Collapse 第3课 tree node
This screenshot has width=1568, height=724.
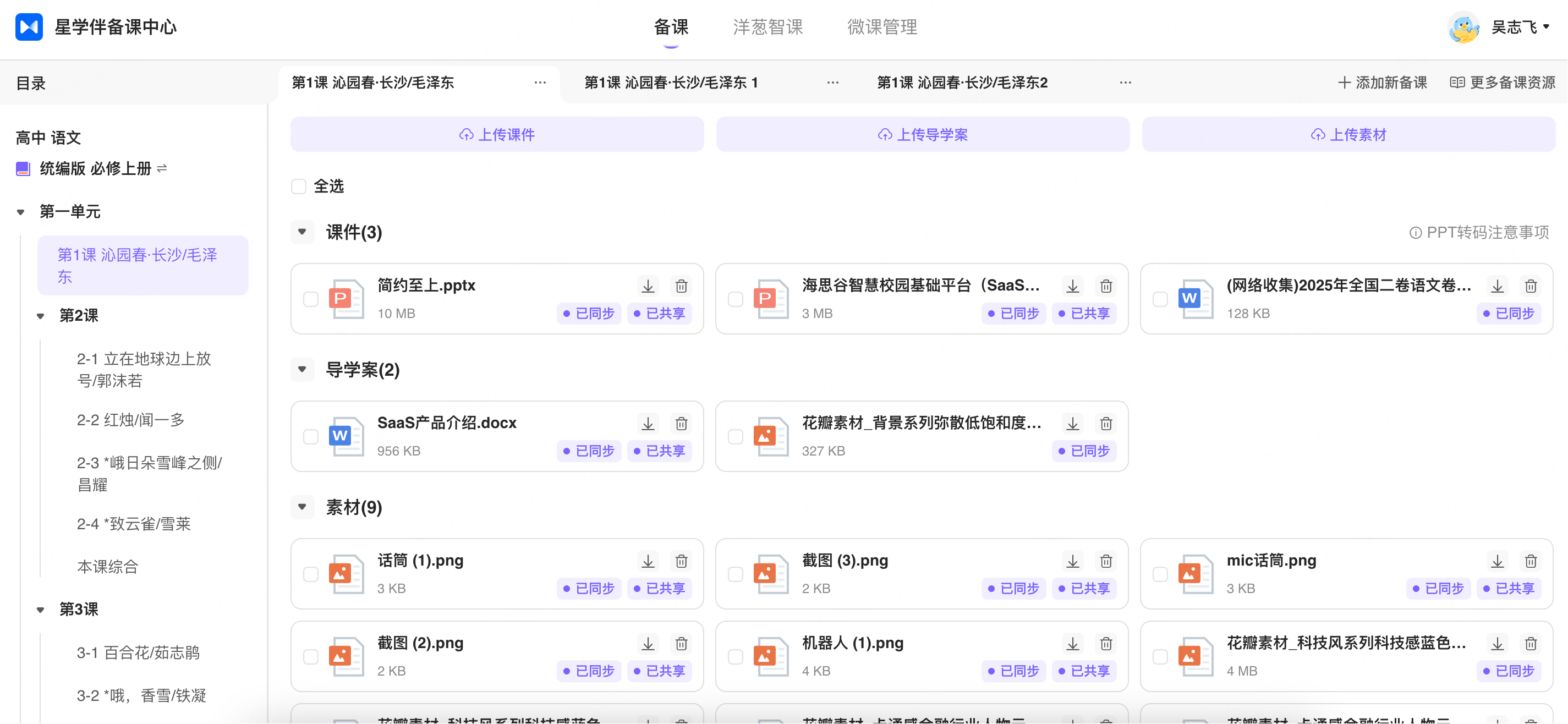40,610
